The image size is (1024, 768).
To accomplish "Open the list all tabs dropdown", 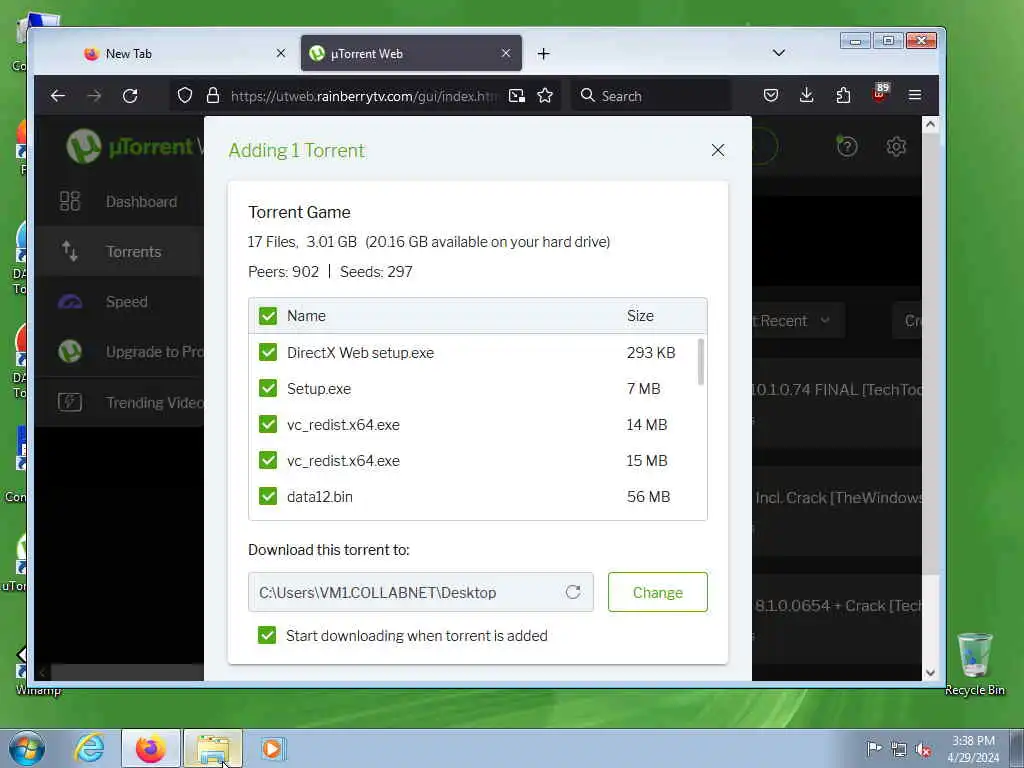I will 778,53.
